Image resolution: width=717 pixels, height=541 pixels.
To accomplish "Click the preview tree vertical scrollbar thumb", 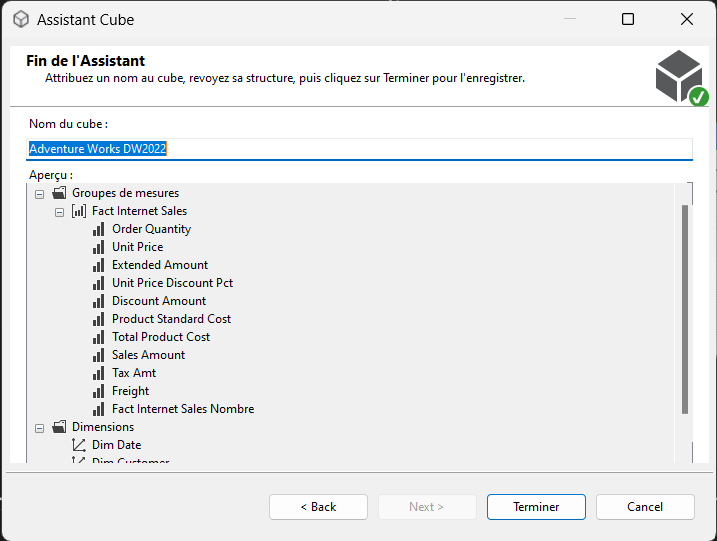I will 685,310.
